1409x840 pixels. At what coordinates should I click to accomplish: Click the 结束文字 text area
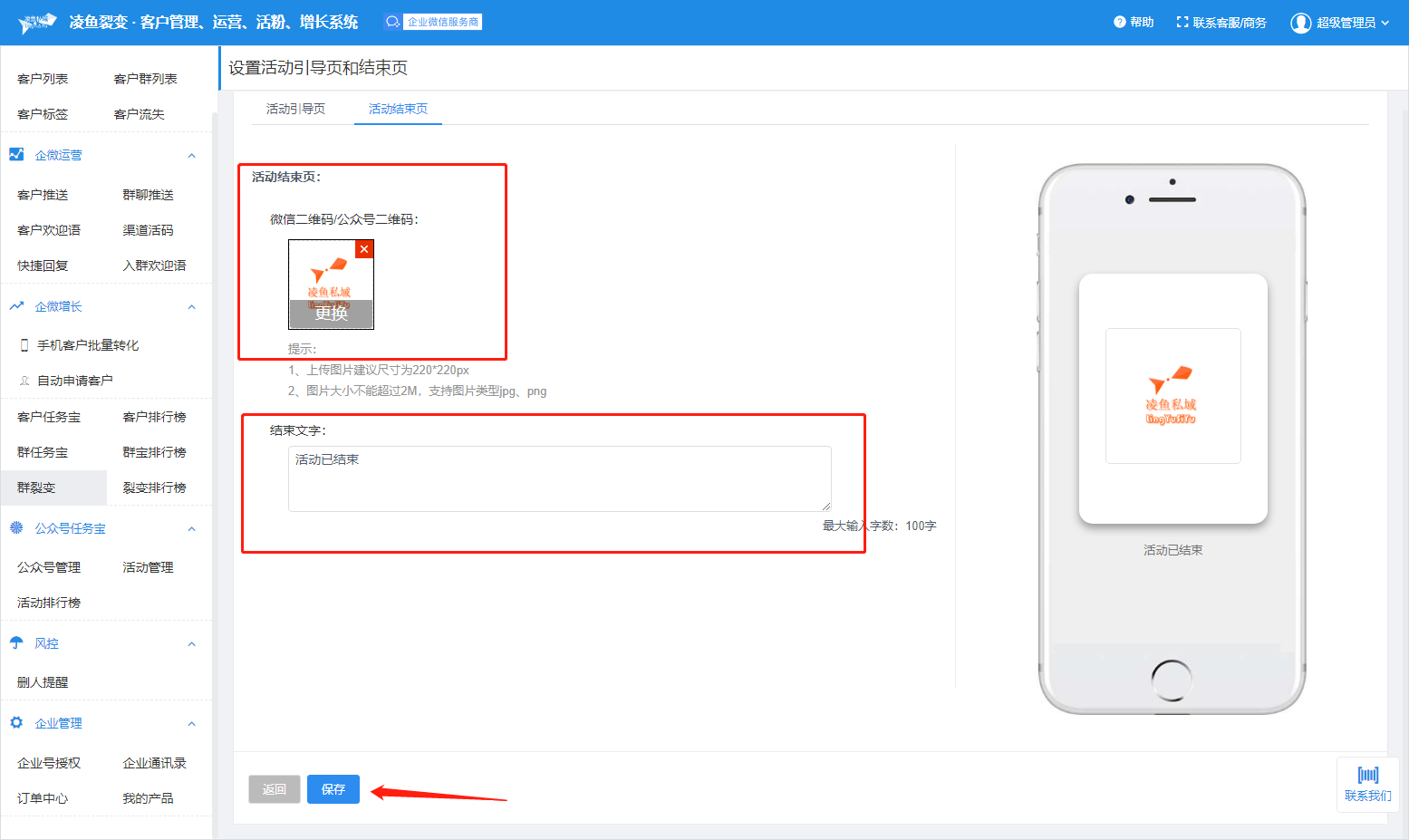pyautogui.click(x=559, y=478)
